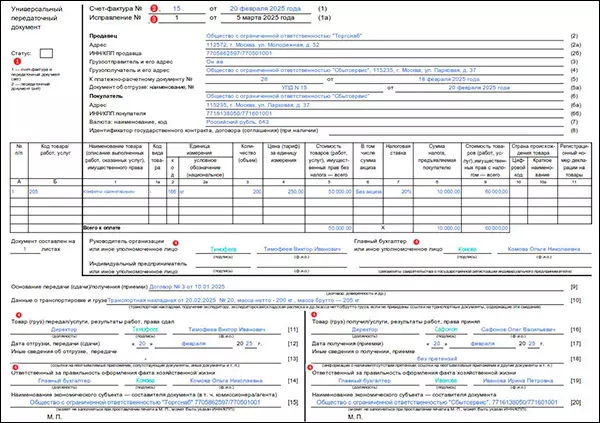Click red marker above right 'Ответственный за правильность'
Viewport: 600px width, 423px height.
[312, 367]
